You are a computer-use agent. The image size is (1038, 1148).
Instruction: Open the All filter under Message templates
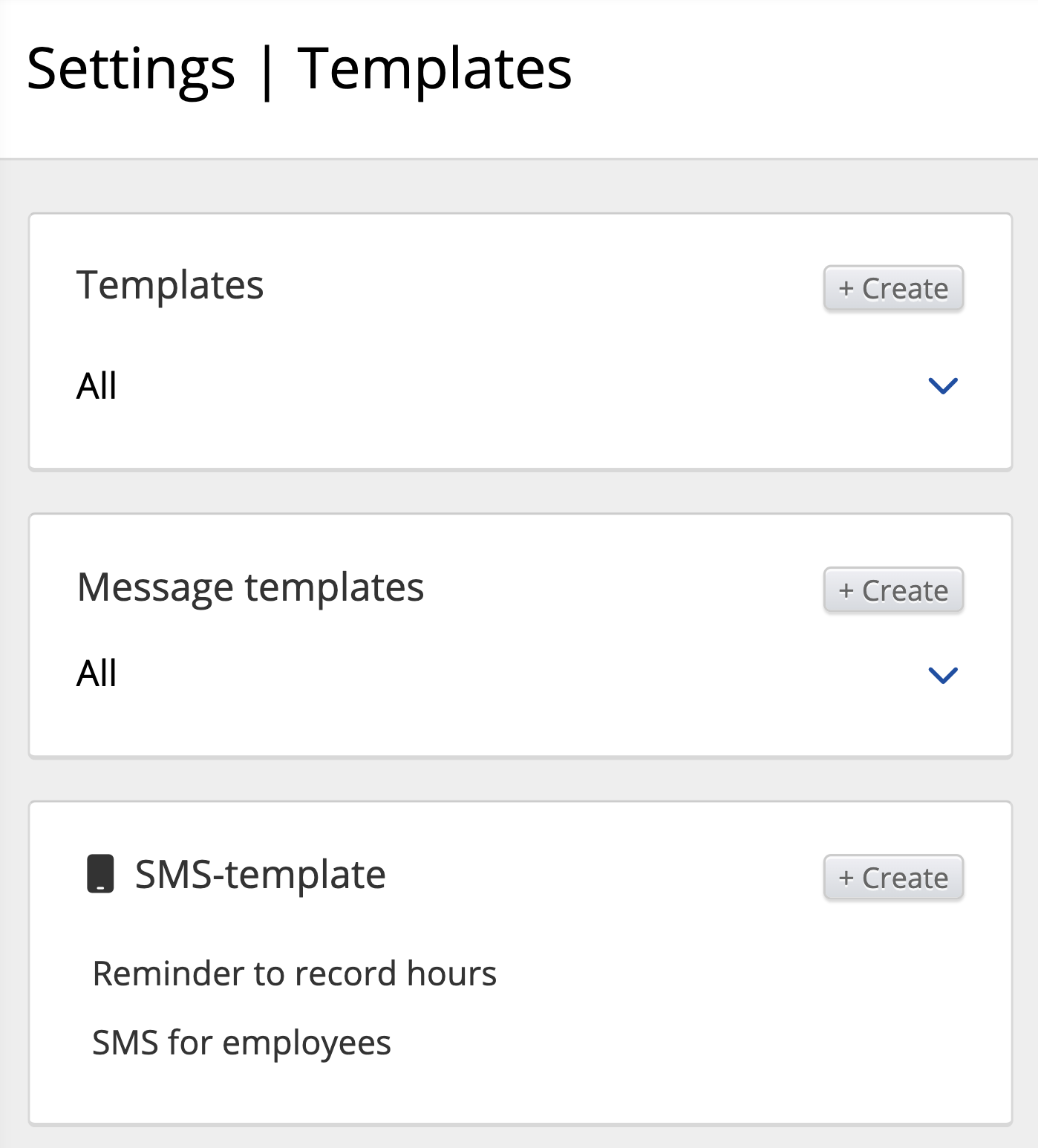pyautogui.click(x=97, y=674)
